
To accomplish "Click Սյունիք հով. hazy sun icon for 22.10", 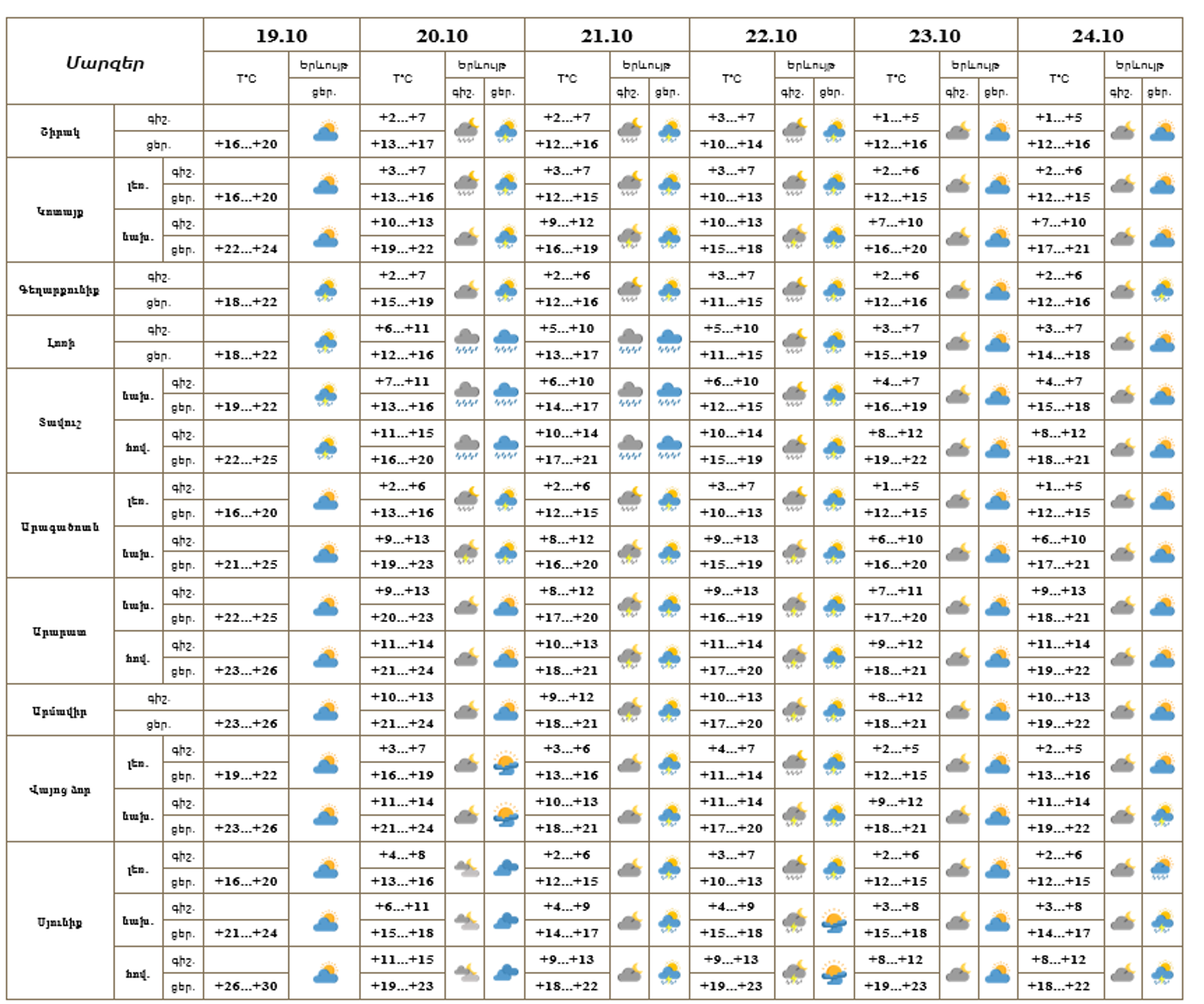I will [x=834, y=973].
